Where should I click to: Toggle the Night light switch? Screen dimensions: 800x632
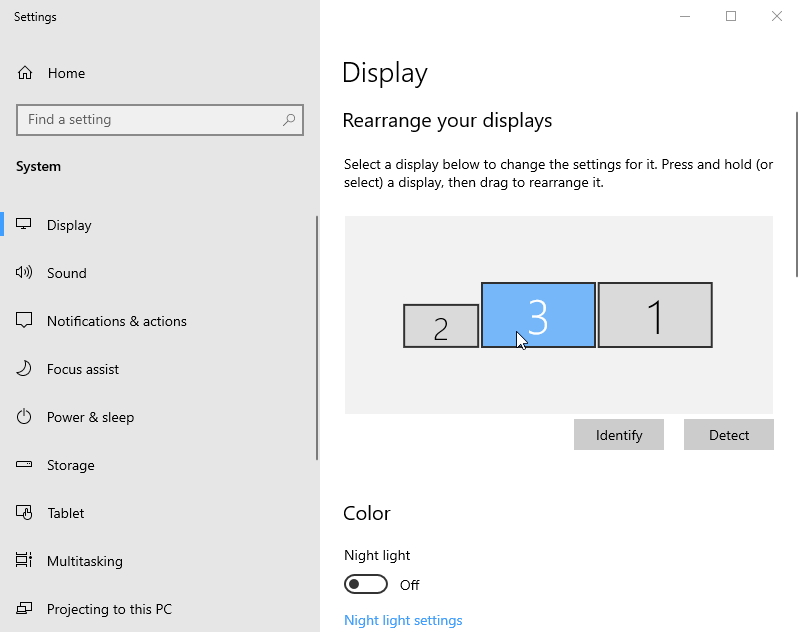[365, 584]
